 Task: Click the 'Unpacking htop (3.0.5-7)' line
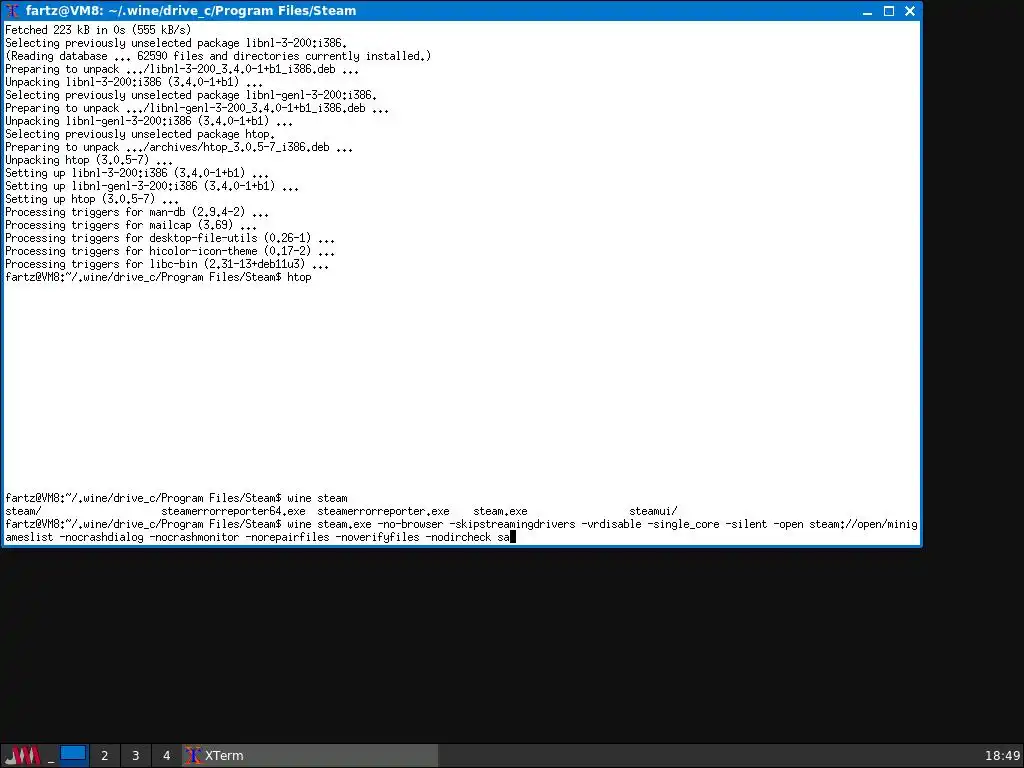pyautogui.click(x=89, y=160)
